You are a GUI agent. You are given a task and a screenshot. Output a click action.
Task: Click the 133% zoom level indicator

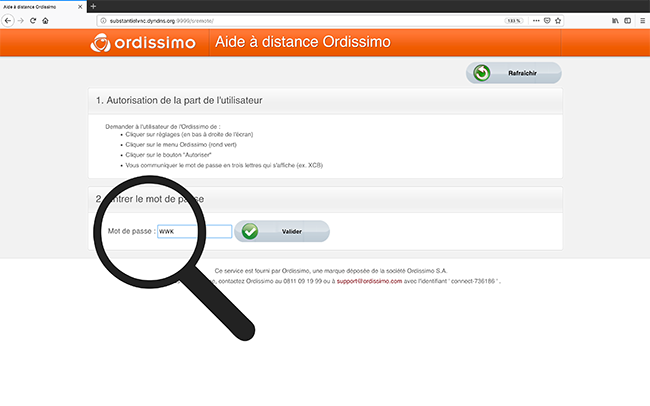point(514,21)
